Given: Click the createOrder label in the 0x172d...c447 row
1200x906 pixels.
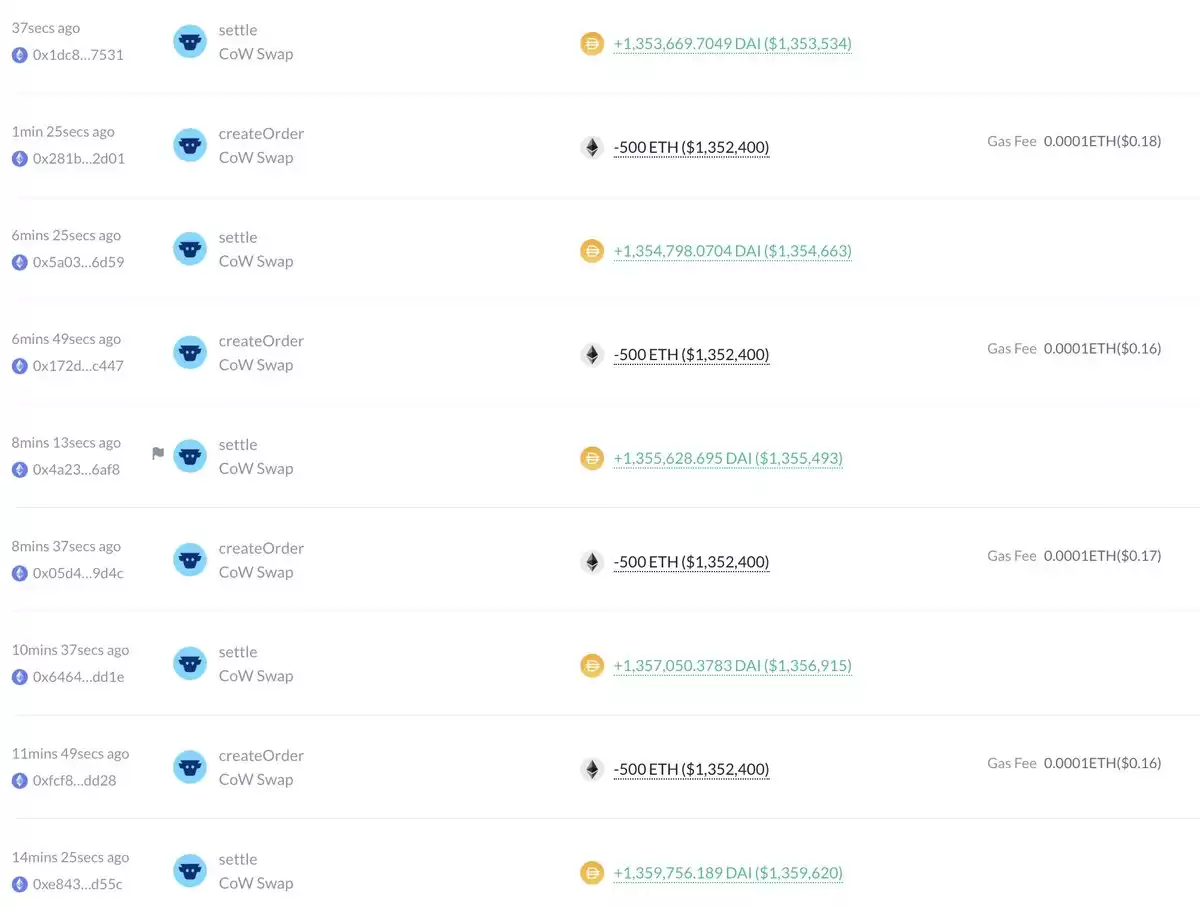Looking at the screenshot, I should [x=261, y=341].
